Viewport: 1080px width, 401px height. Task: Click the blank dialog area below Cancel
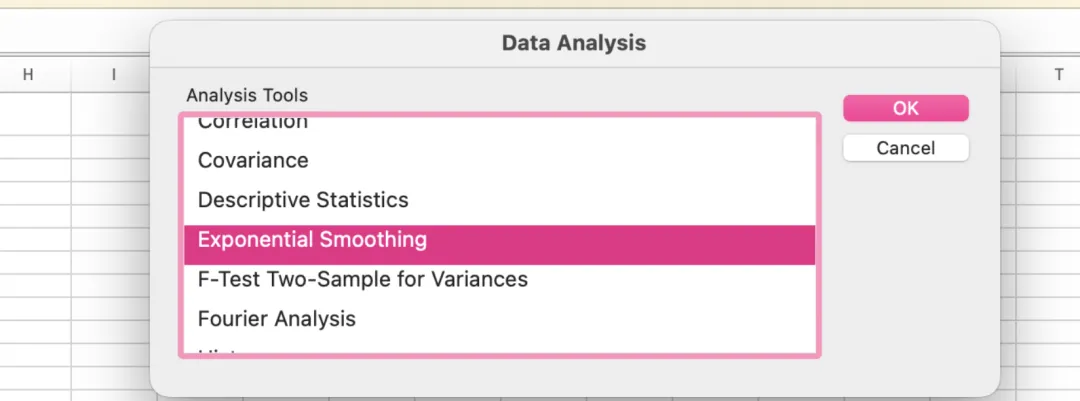[x=905, y=260]
